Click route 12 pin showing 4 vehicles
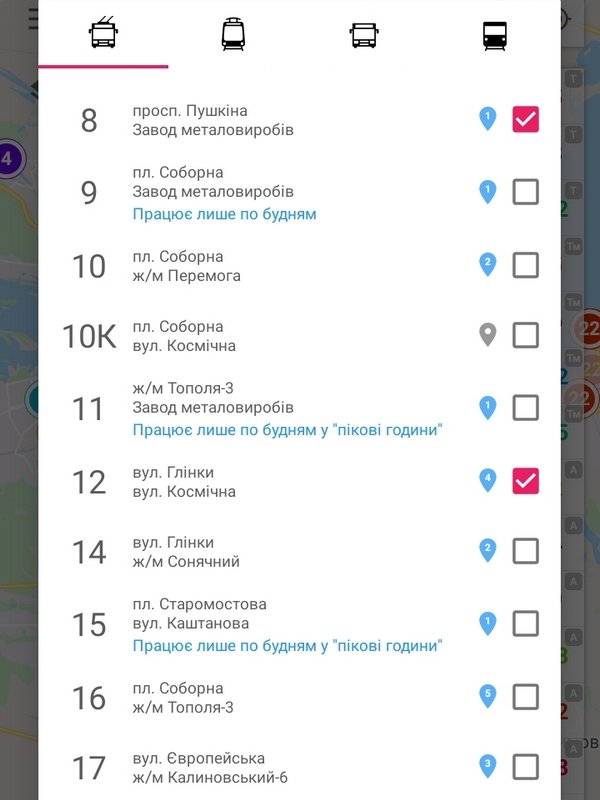600x800 pixels. coord(488,481)
